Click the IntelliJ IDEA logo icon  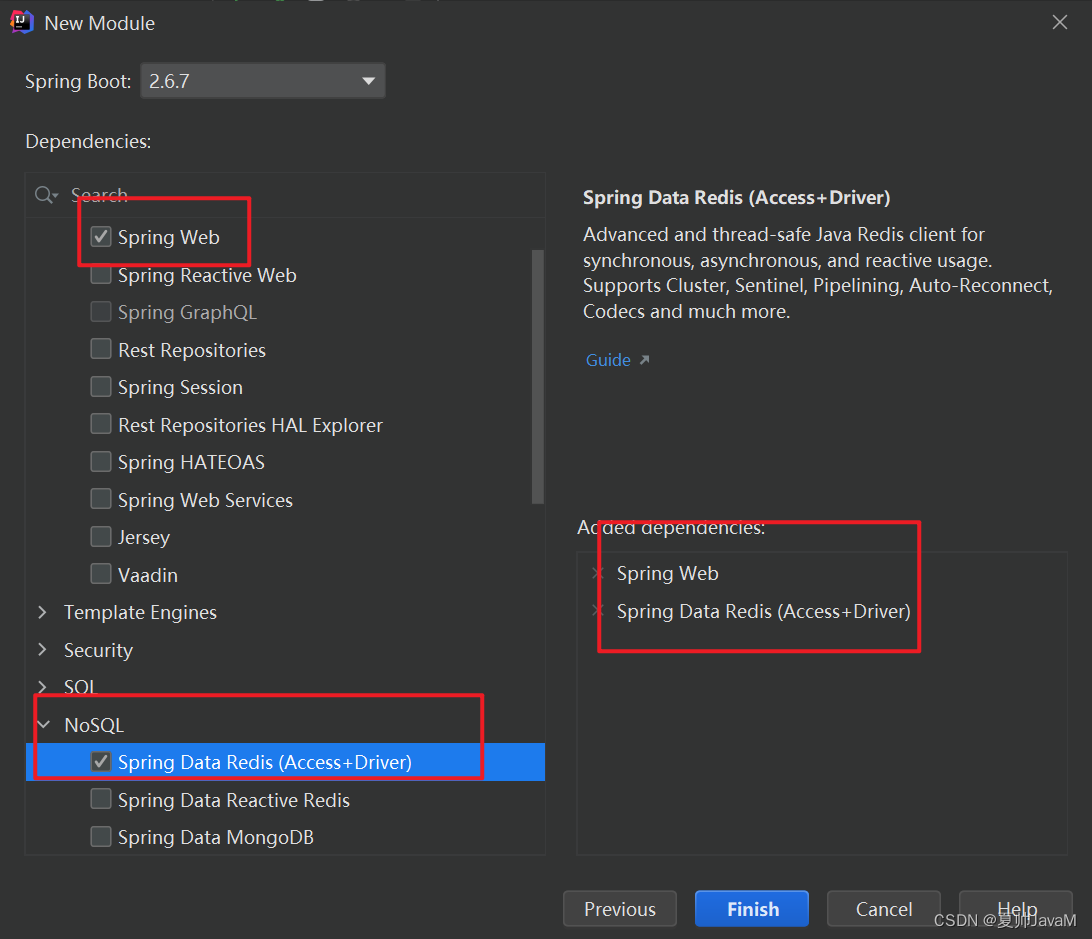22,22
